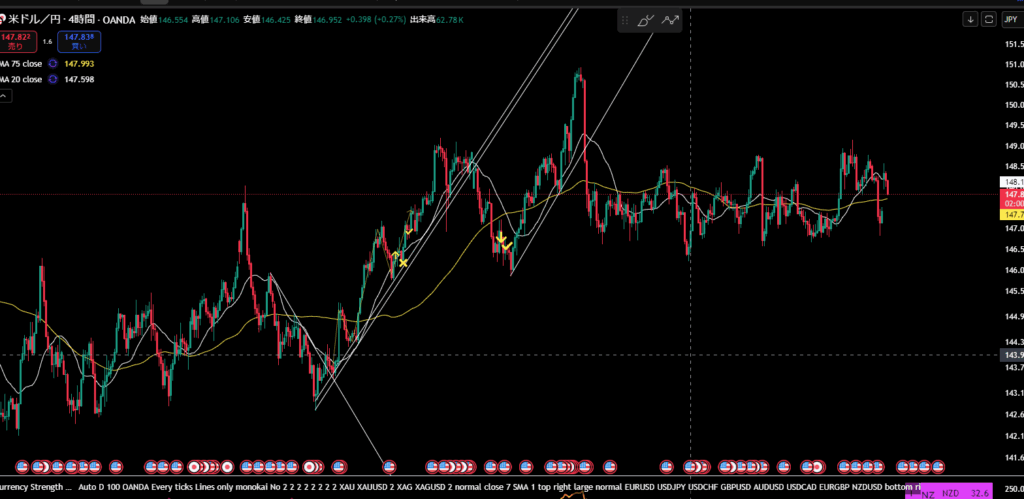Open the JPY currency selector

[1009, 19]
